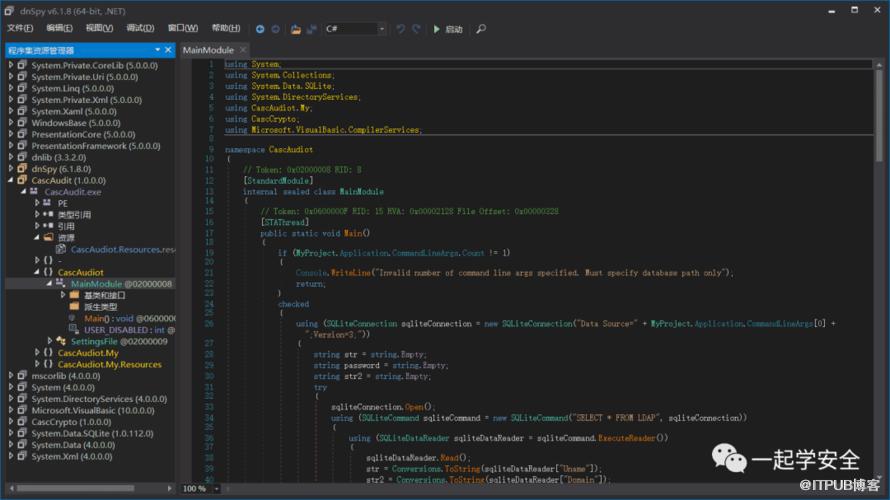Click the redo toolbar icon

coord(417,29)
